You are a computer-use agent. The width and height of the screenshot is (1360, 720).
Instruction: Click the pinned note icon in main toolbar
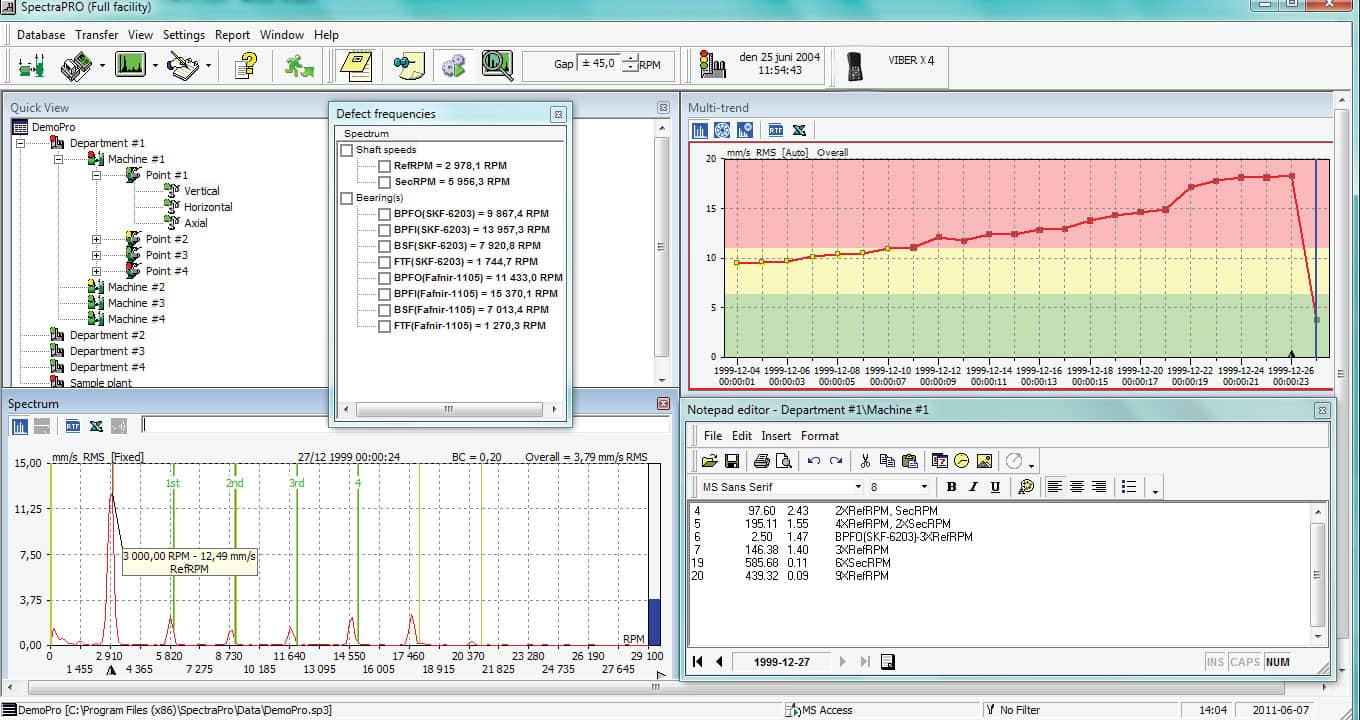[x=408, y=66]
